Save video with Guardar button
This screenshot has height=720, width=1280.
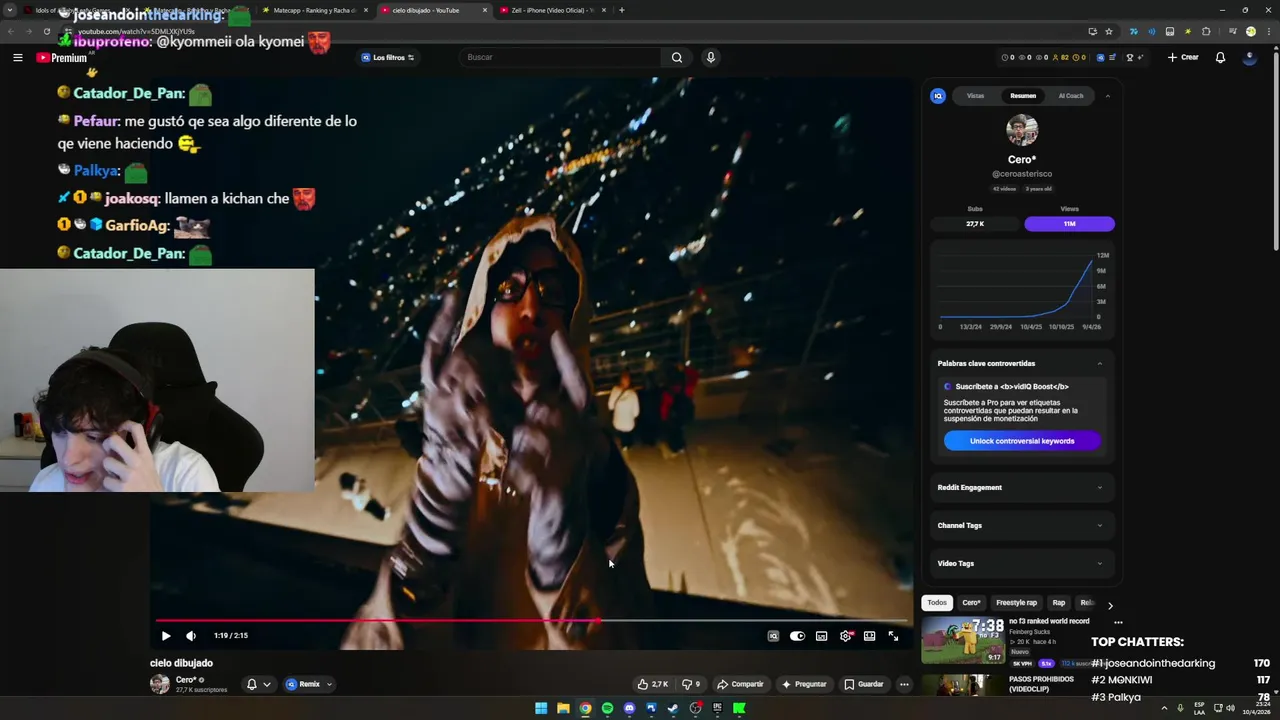pyautogui.click(x=864, y=684)
